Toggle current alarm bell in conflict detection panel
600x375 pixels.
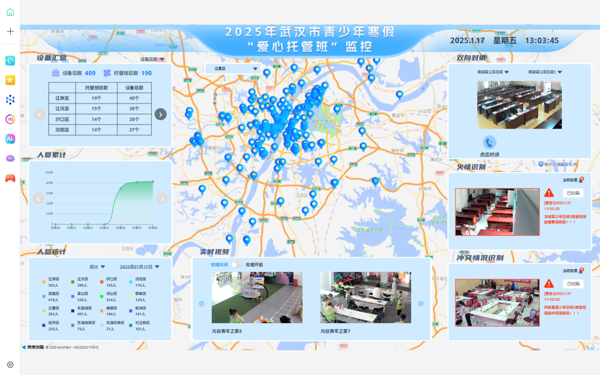coord(582,271)
